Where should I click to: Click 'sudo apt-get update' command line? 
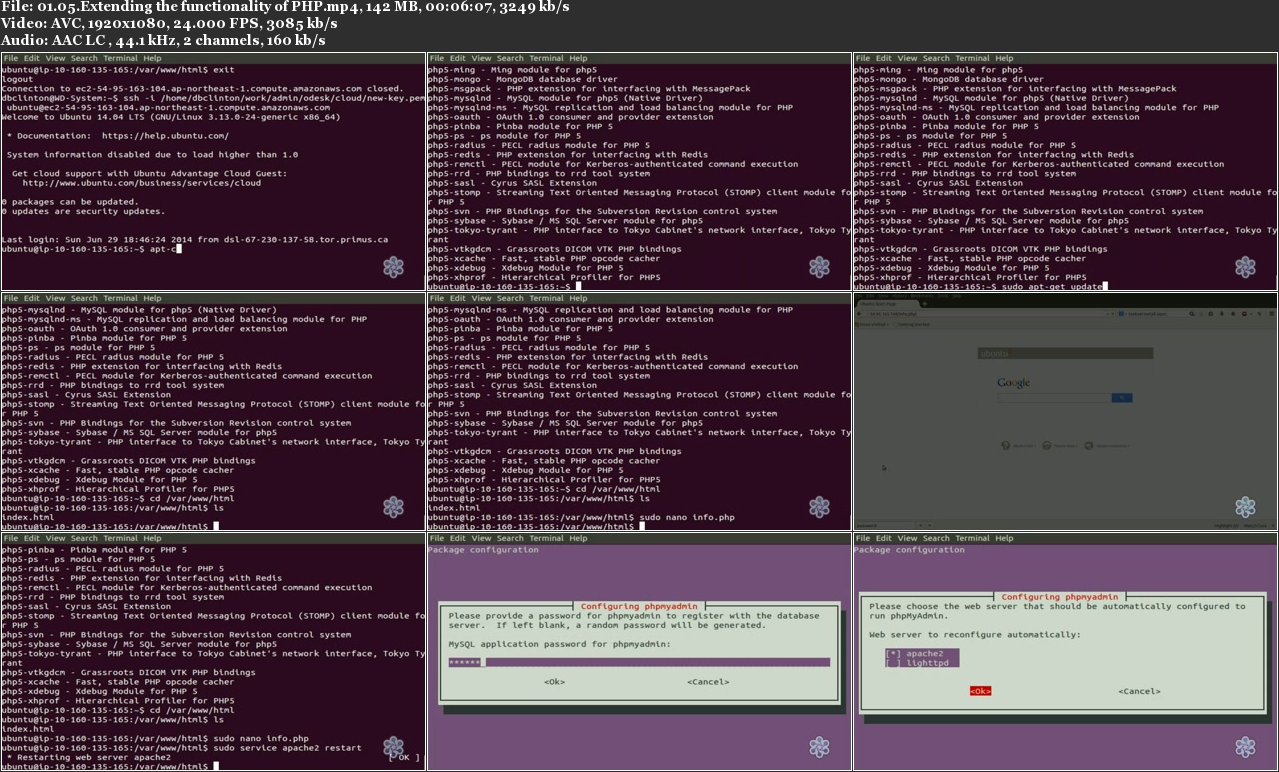[1051, 287]
